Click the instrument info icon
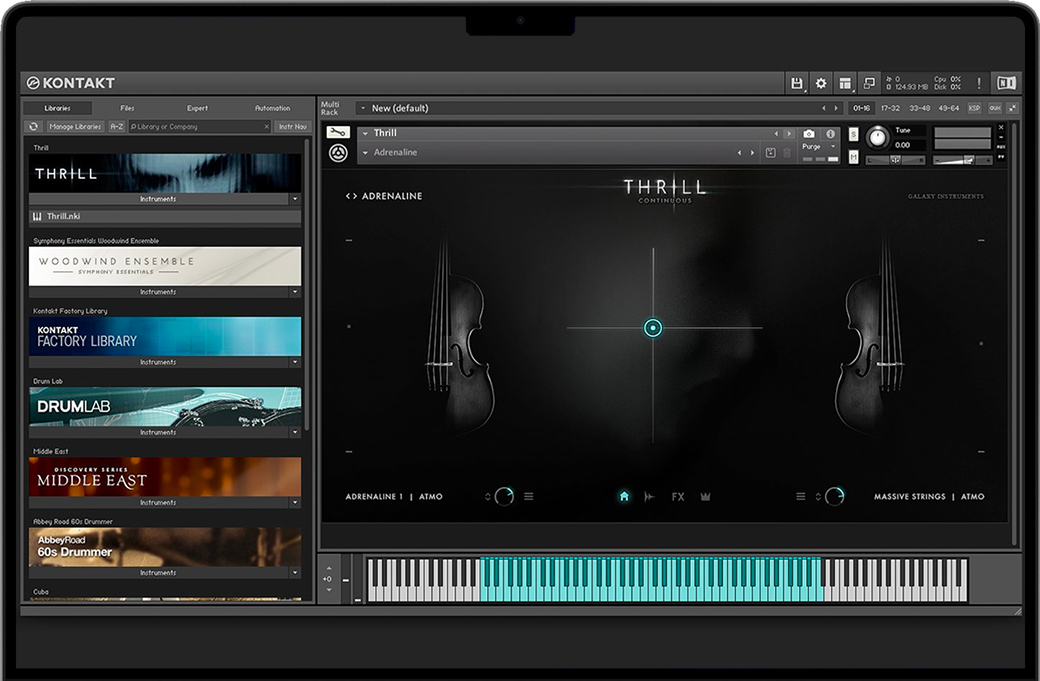 click(830, 133)
